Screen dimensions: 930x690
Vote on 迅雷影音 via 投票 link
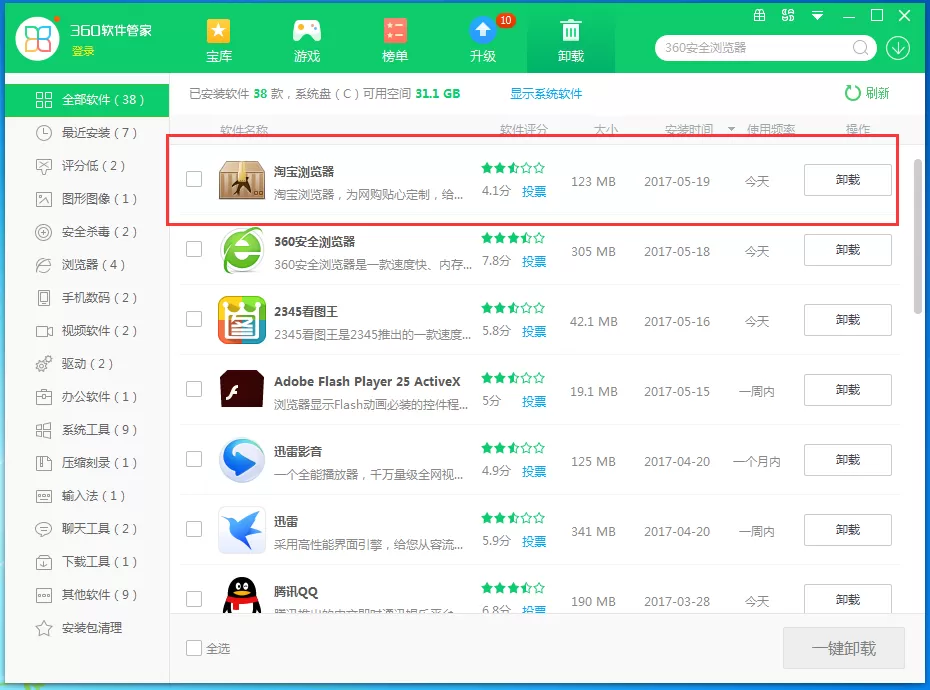pos(534,471)
